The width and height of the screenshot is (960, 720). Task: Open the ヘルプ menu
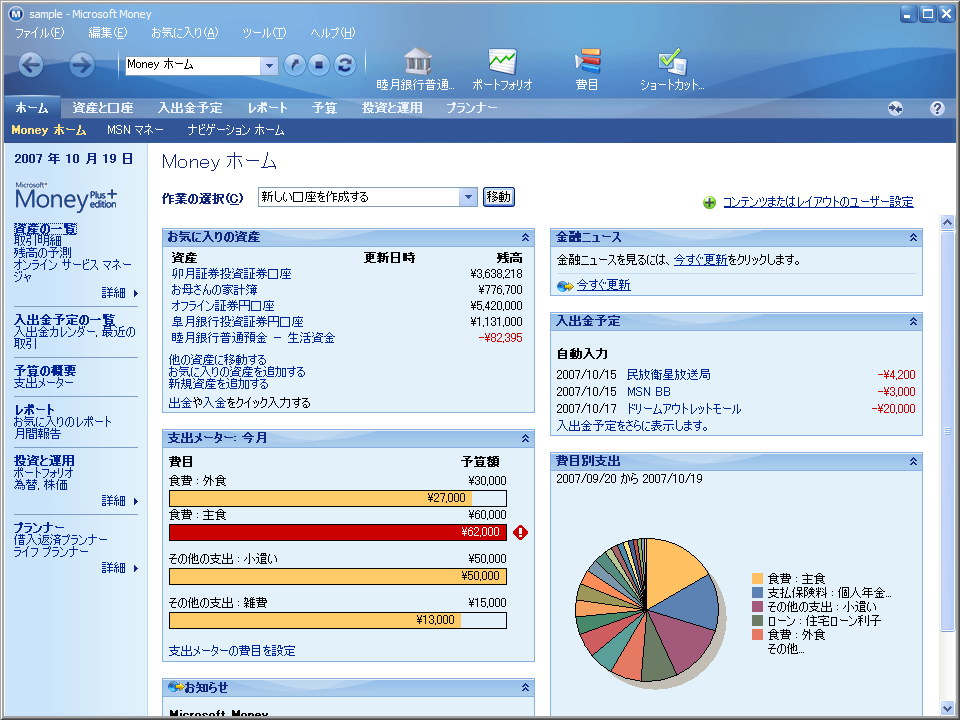coord(332,33)
